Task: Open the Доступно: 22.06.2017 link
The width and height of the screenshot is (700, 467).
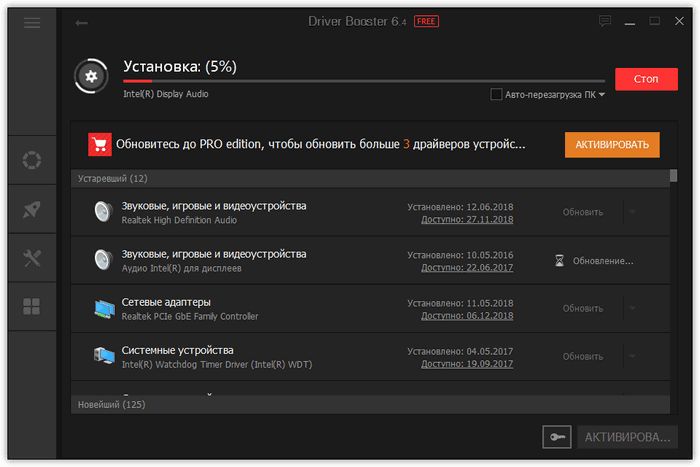Action: (x=467, y=268)
